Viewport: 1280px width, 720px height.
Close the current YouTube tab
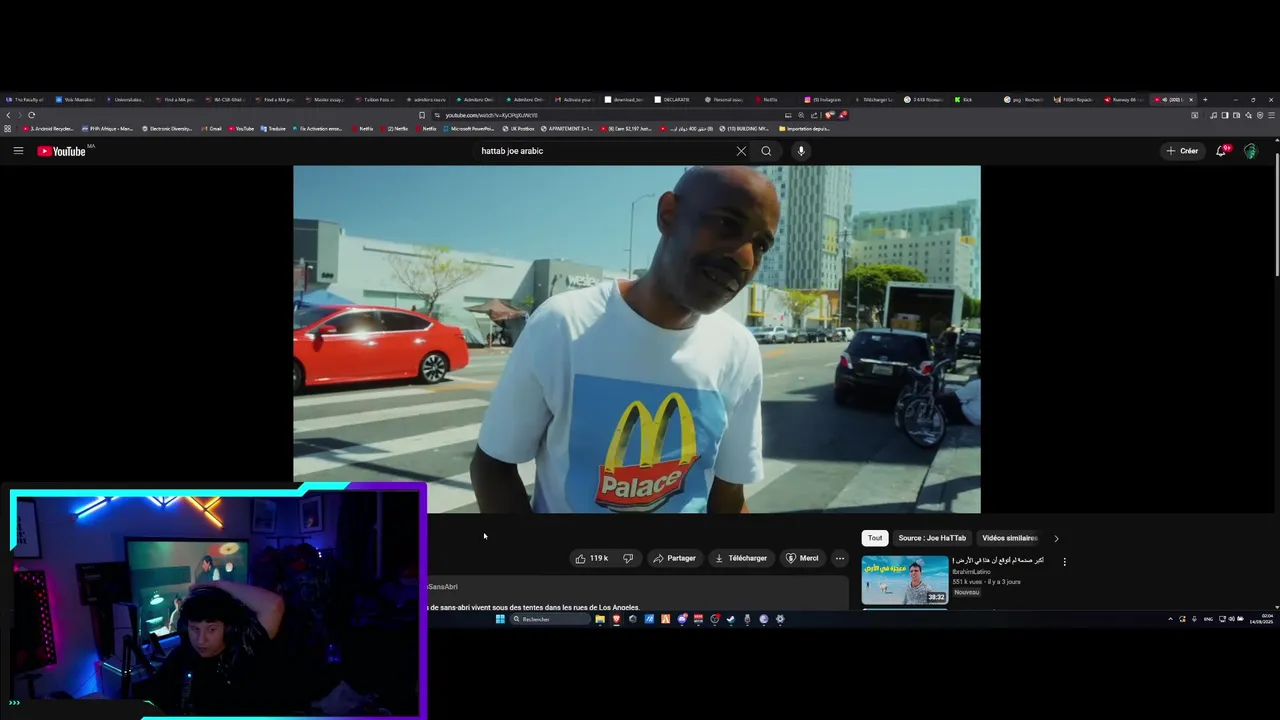(x=1190, y=100)
